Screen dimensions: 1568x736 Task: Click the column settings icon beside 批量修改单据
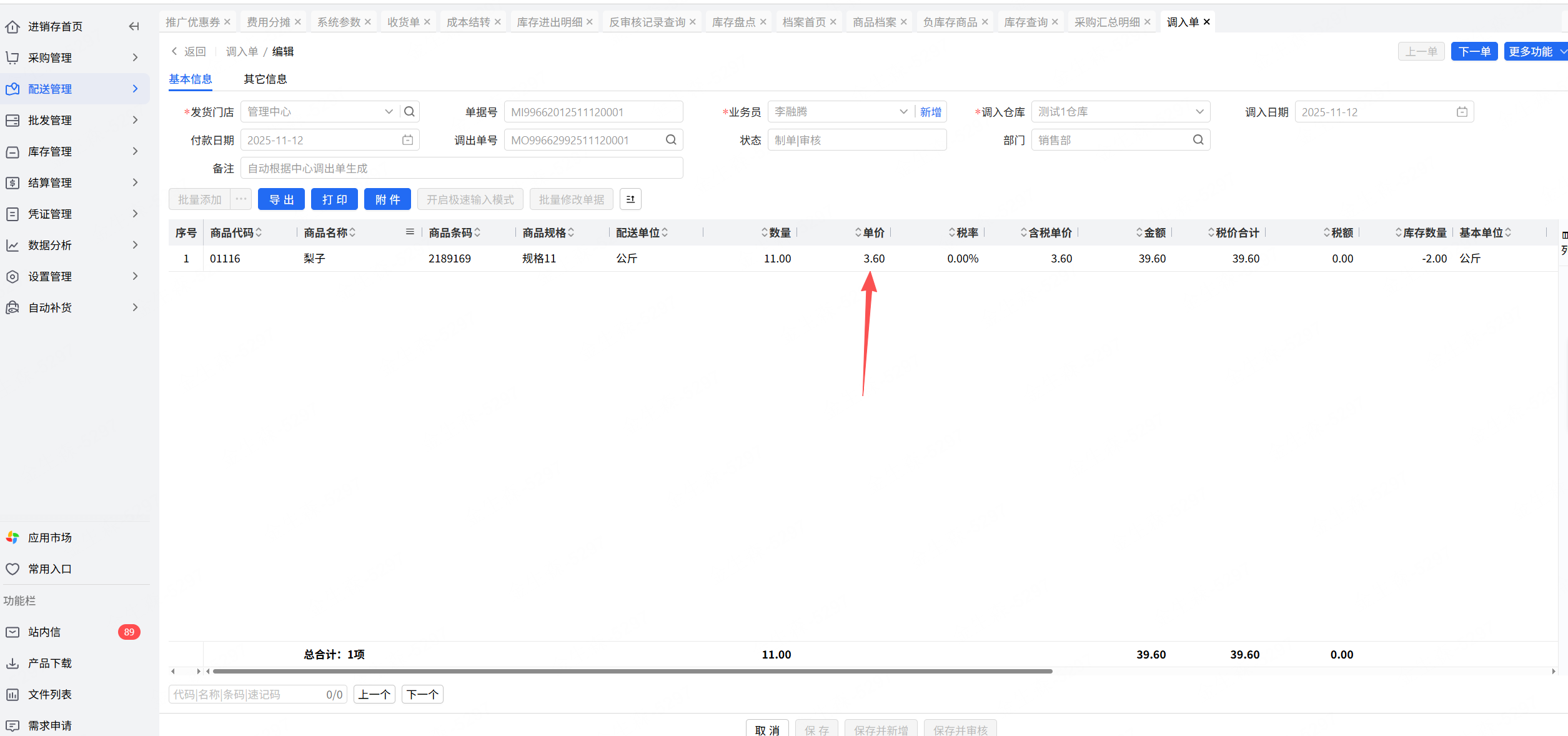click(630, 199)
